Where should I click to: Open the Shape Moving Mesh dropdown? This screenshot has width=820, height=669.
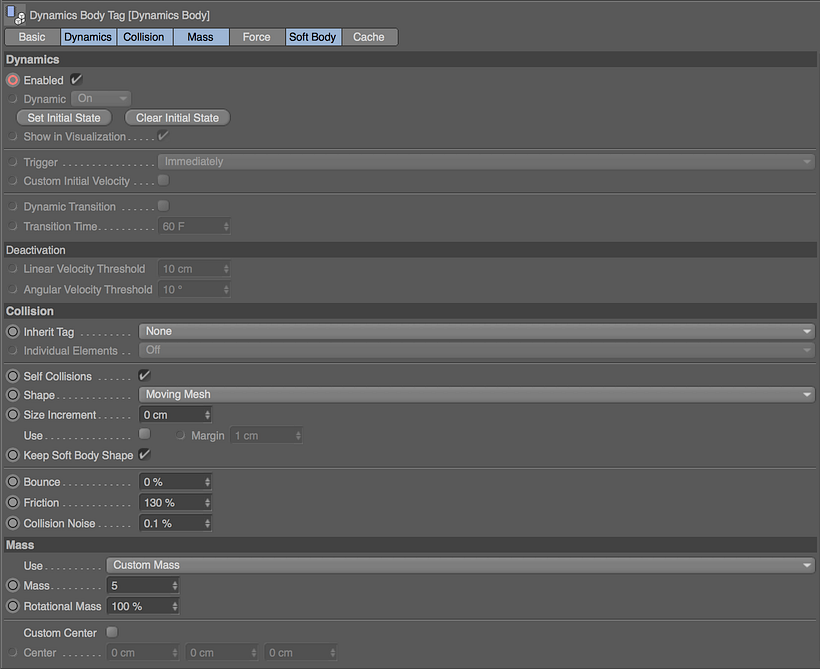(x=476, y=394)
